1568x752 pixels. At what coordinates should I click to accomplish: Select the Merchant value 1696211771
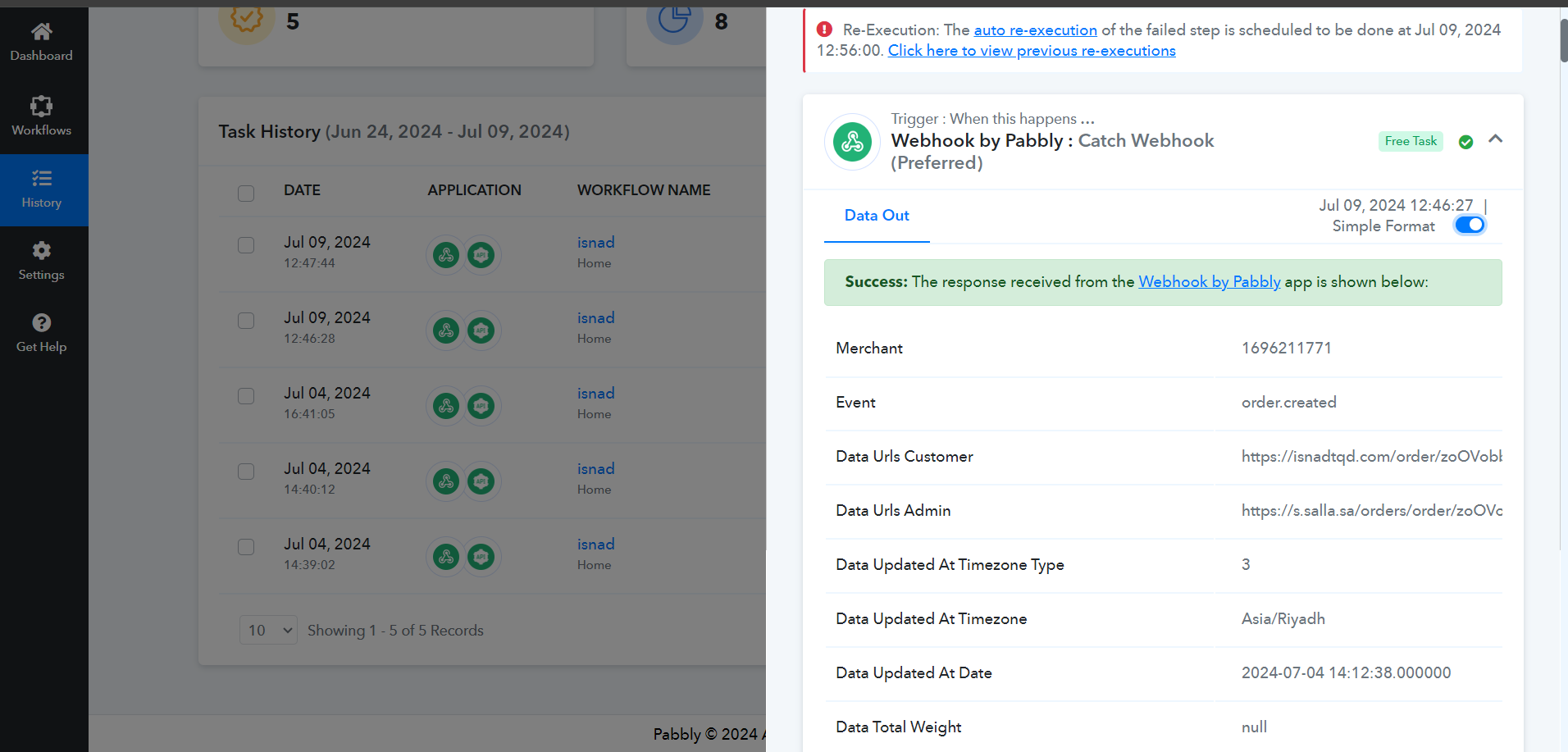coord(1286,348)
